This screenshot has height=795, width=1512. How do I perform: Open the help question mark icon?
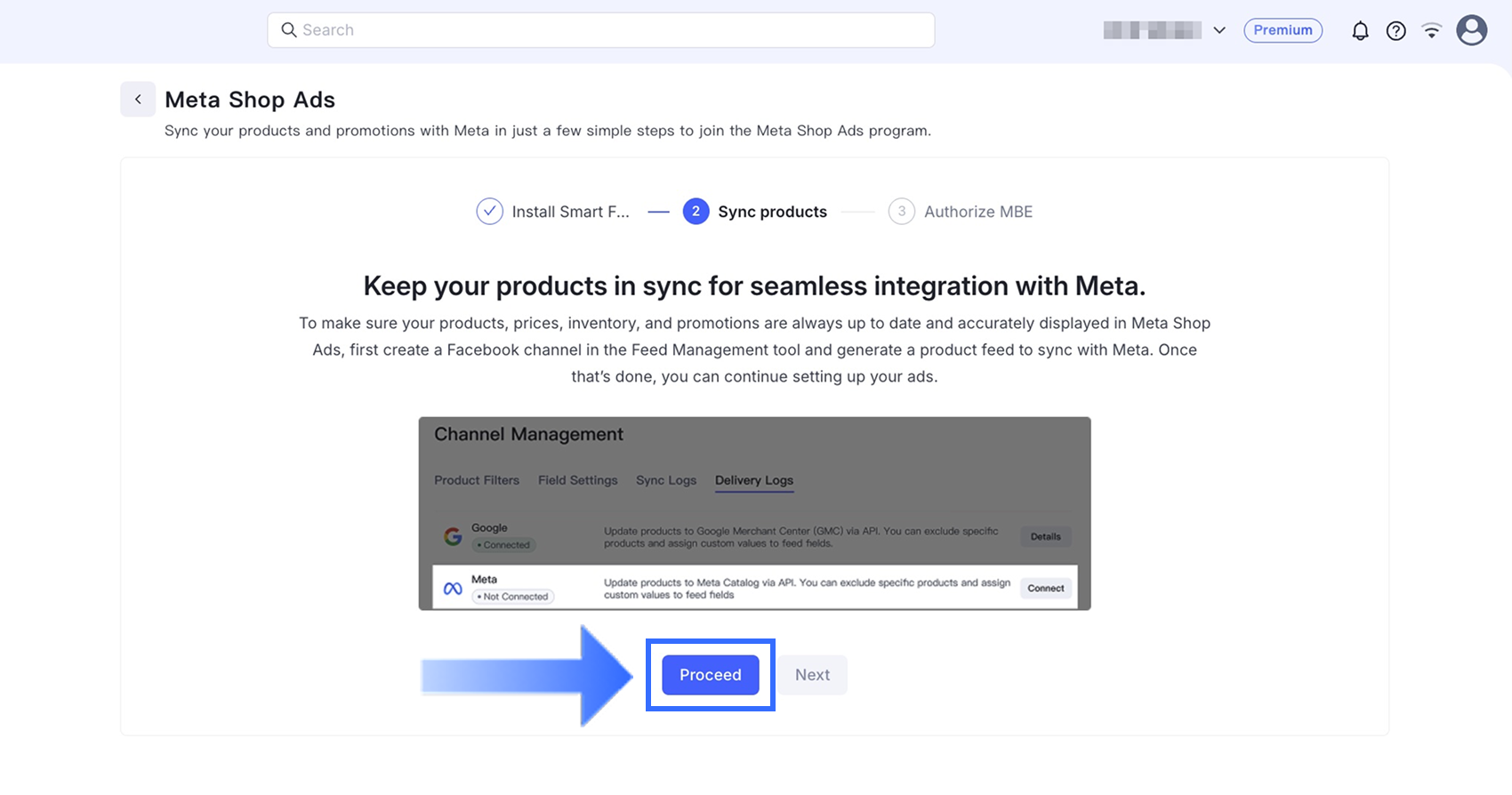1396,31
